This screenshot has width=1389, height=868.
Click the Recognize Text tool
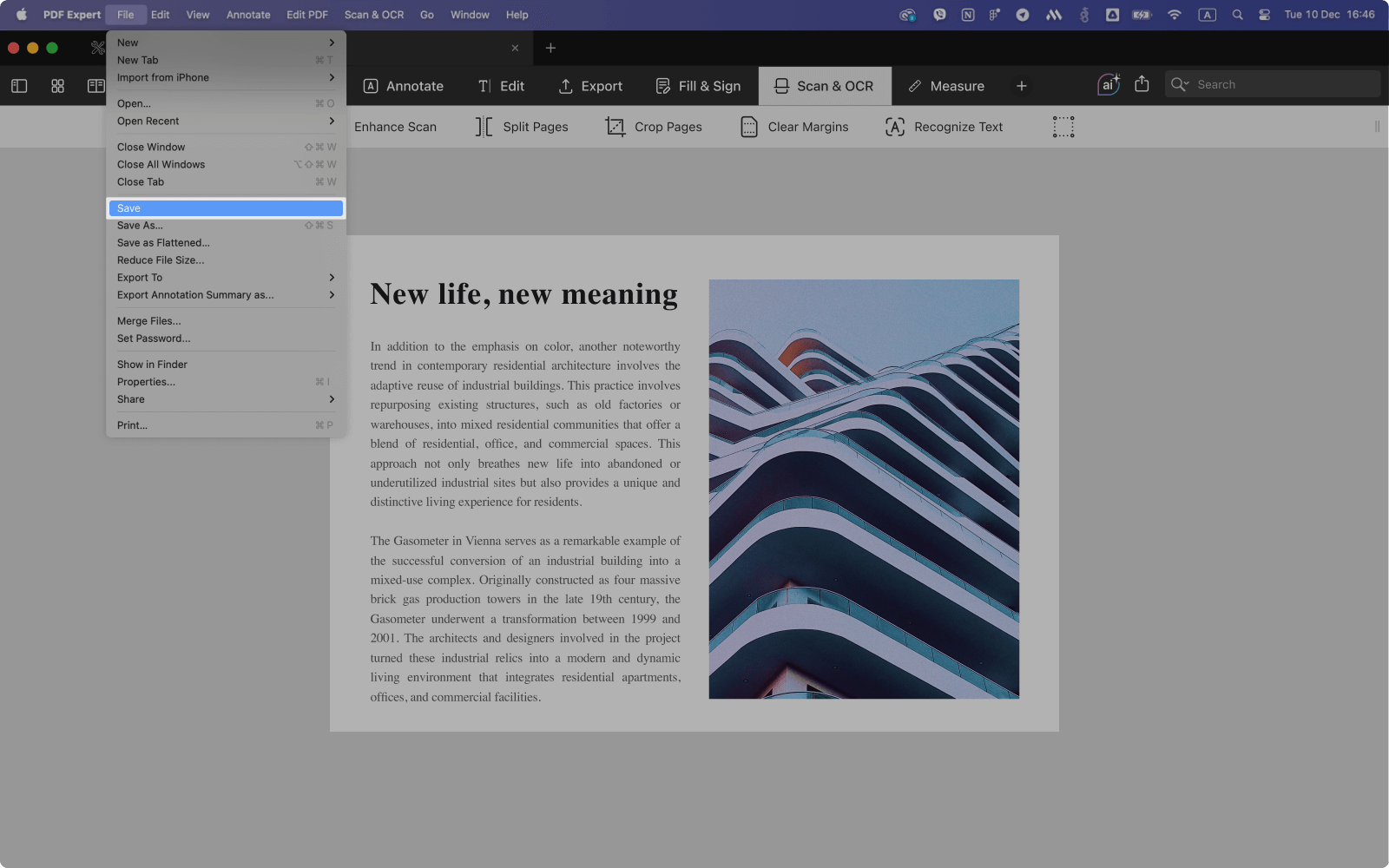coord(944,127)
